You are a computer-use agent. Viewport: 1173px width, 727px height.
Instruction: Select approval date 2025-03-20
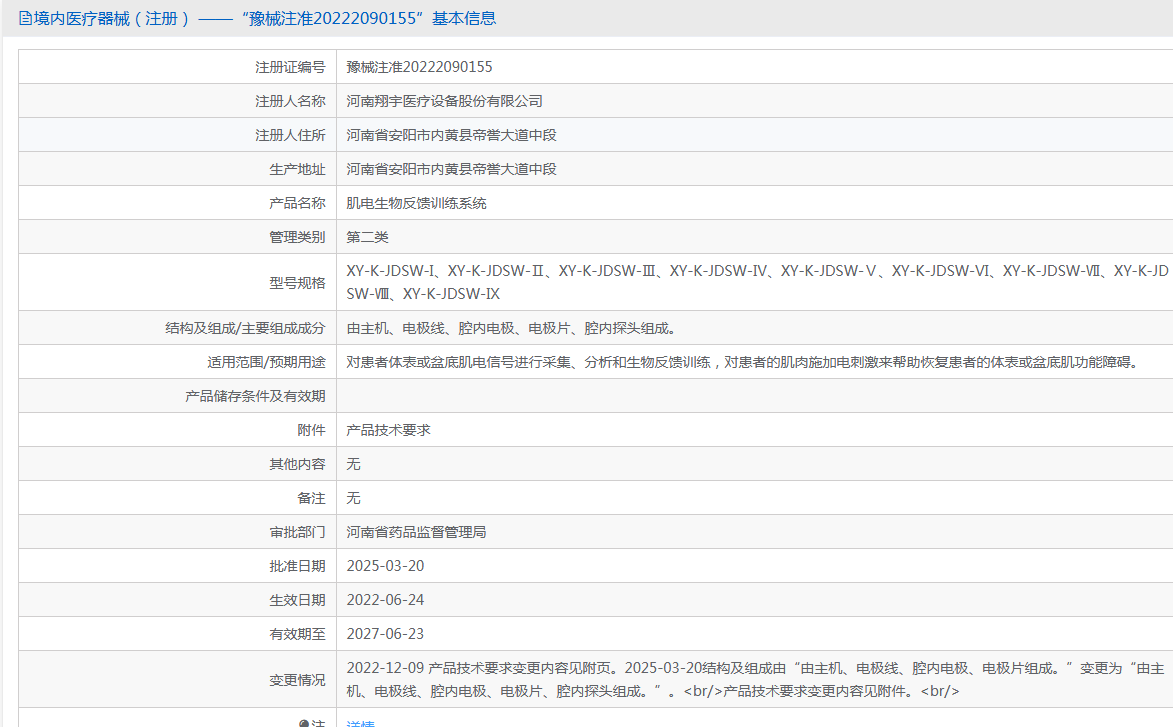click(x=385, y=566)
